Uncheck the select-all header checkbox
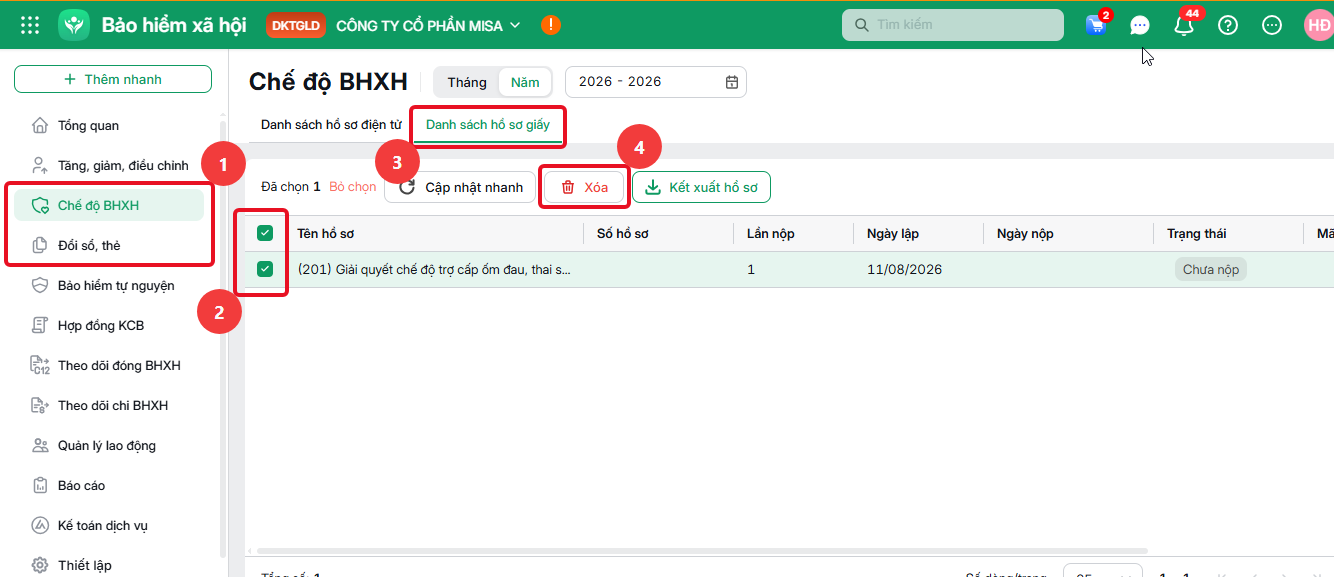The height and width of the screenshot is (577, 1334). coord(265,233)
